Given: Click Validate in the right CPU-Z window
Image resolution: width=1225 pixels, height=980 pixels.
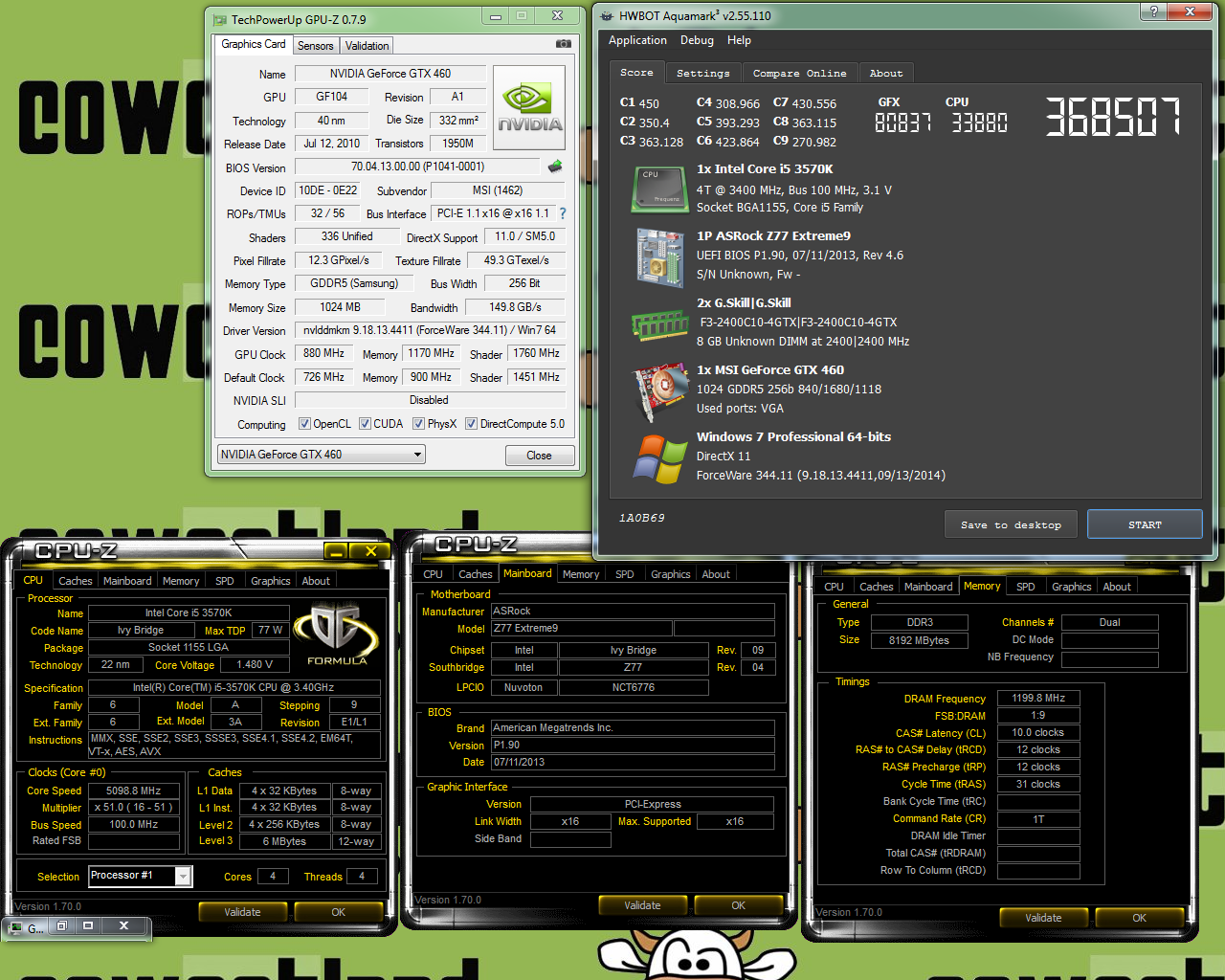Looking at the screenshot, I should (x=1043, y=918).
